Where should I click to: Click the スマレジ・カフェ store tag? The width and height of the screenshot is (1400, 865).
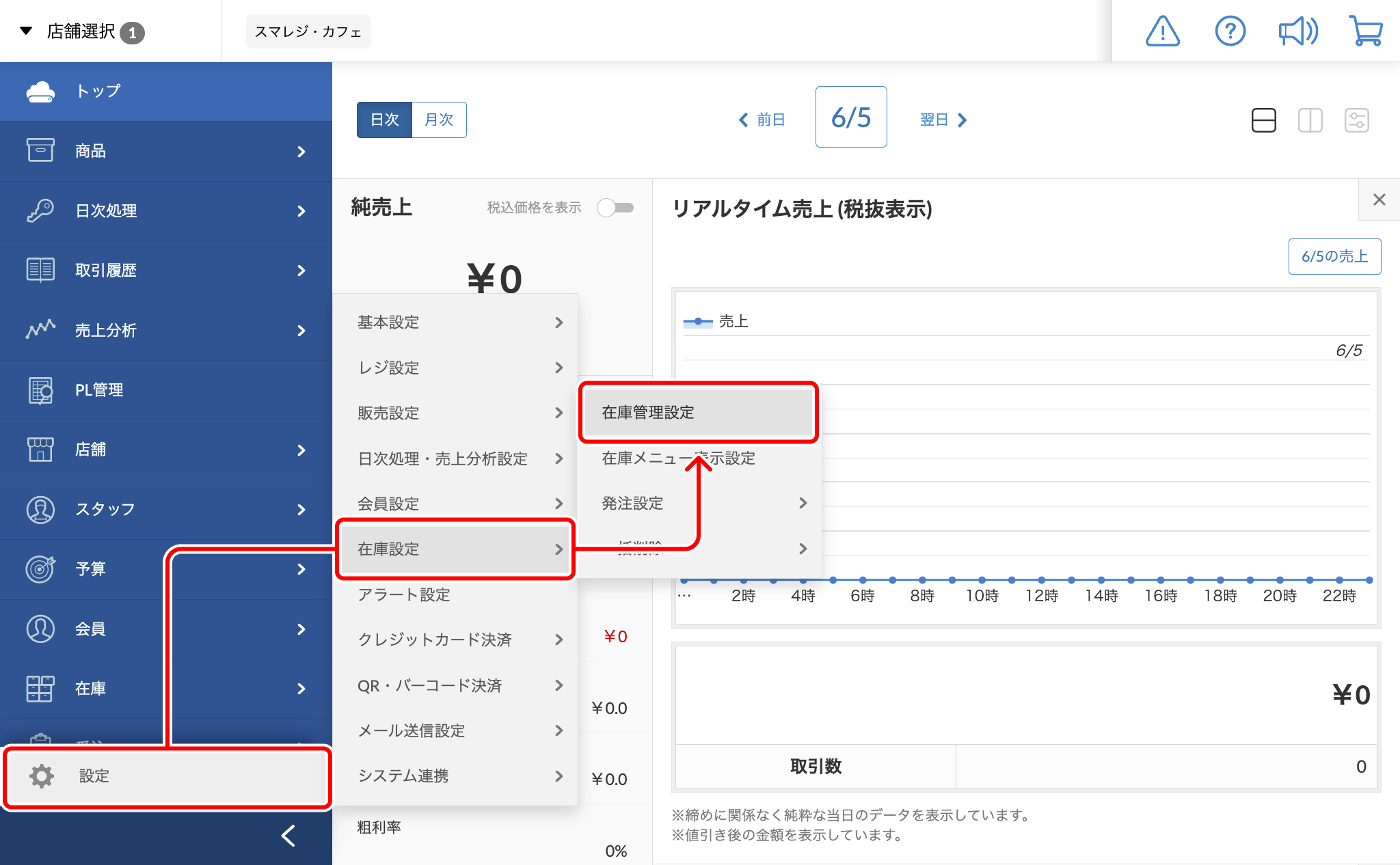point(308,31)
